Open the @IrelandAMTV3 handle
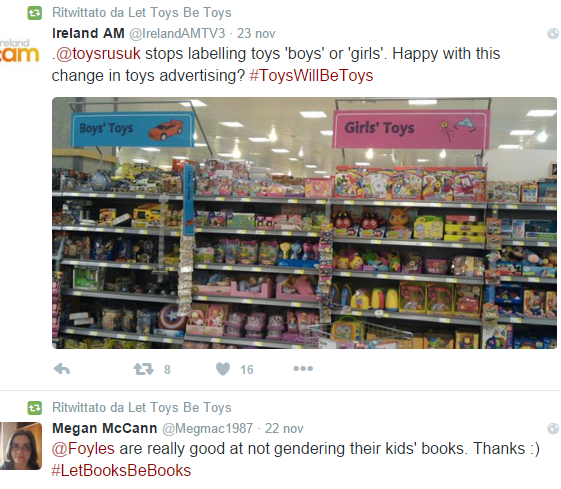This screenshot has height=489, width=561. point(177,34)
